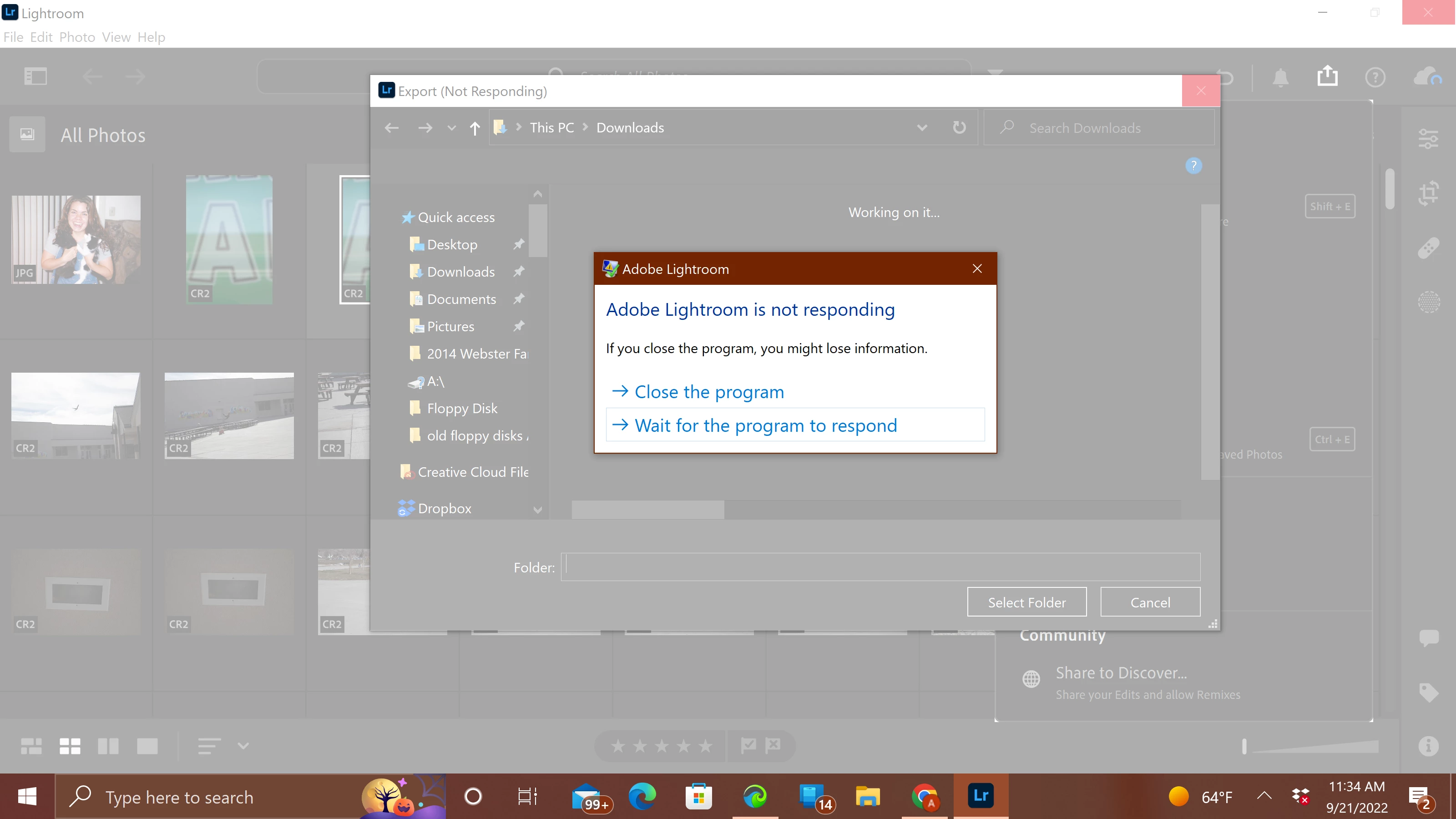Image resolution: width=1456 pixels, height=819 pixels.
Task: Toggle the left panel visibility icon
Action: (x=35, y=76)
